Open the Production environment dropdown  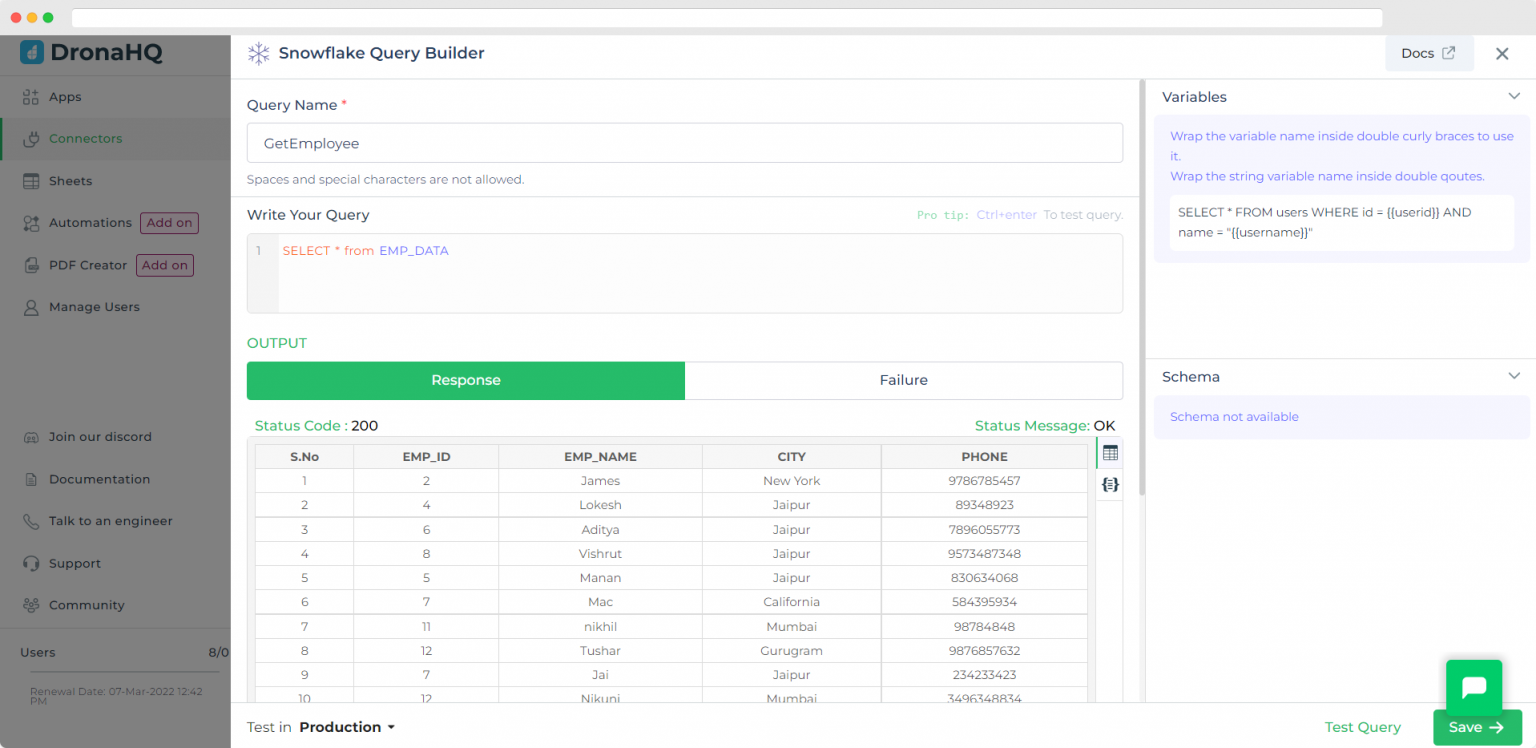click(x=347, y=727)
